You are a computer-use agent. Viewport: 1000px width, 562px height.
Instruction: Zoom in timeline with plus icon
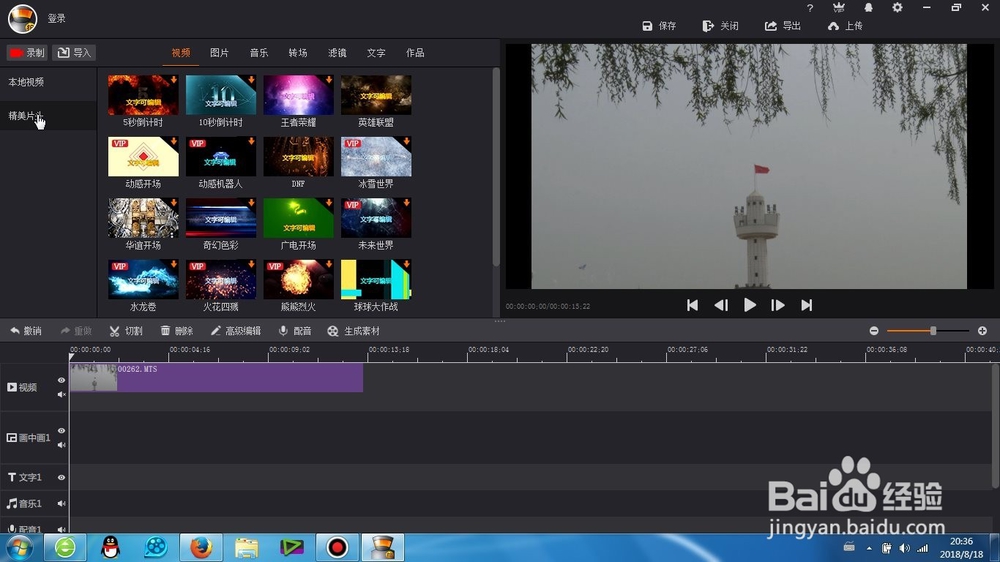point(982,330)
